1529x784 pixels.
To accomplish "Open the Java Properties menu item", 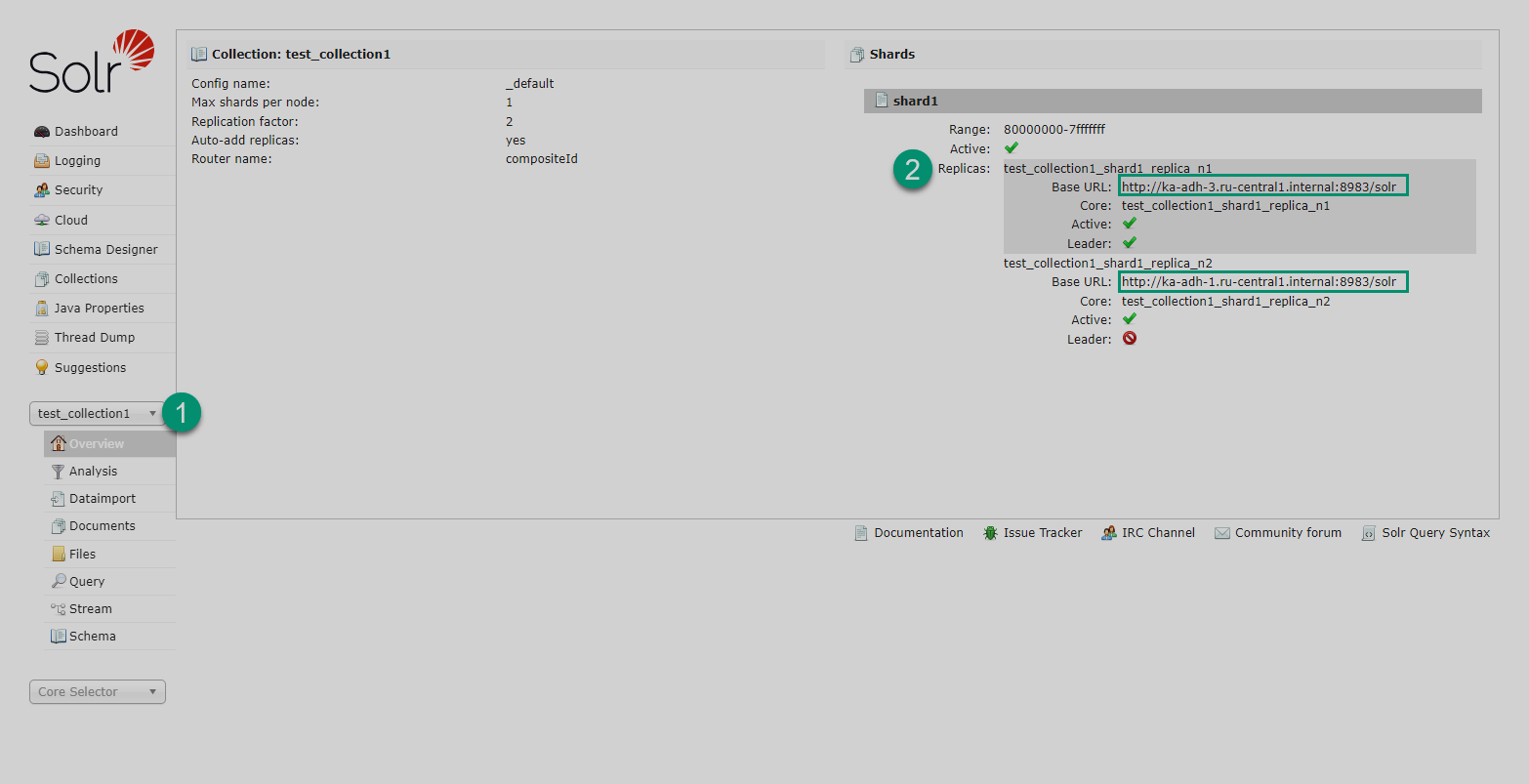I will pyautogui.click(x=103, y=309).
